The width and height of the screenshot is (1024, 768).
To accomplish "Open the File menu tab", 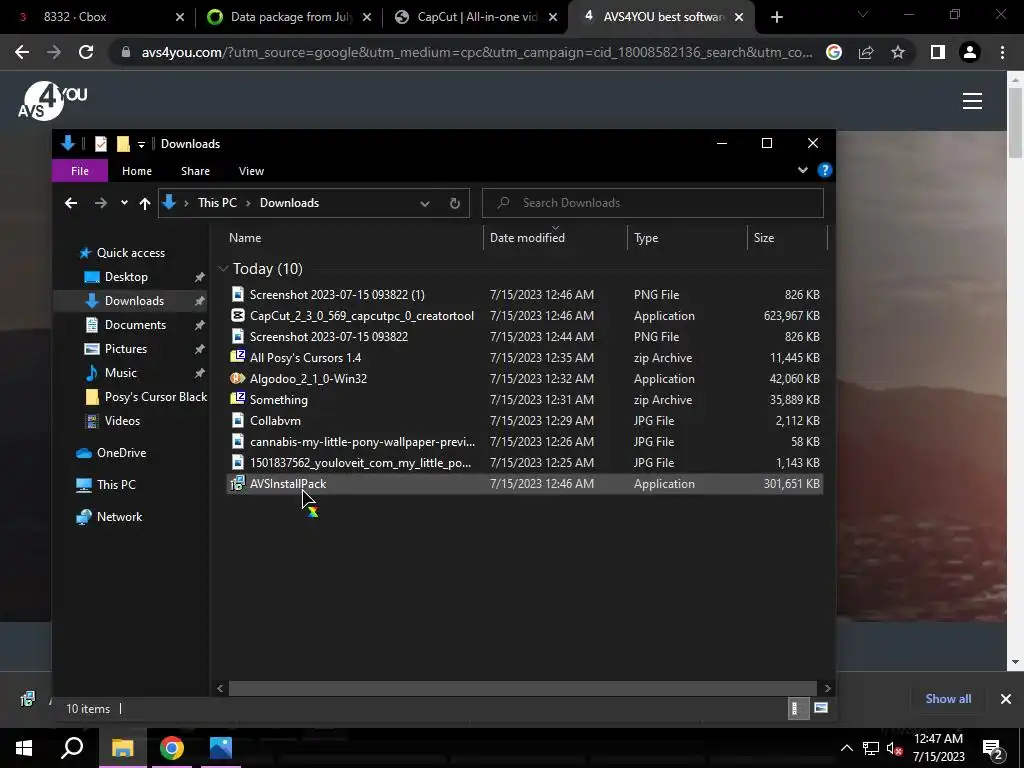I will pyautogui.click(x=80, y=170).
